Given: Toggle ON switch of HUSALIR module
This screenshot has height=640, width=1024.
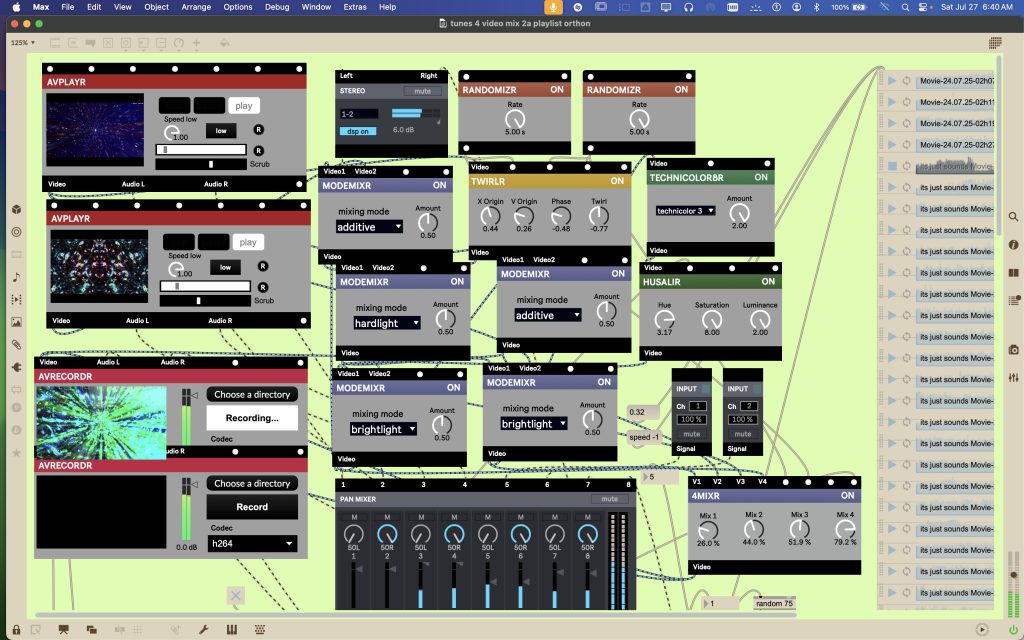Looking at the screenshot, I should (x=768, y=281).
